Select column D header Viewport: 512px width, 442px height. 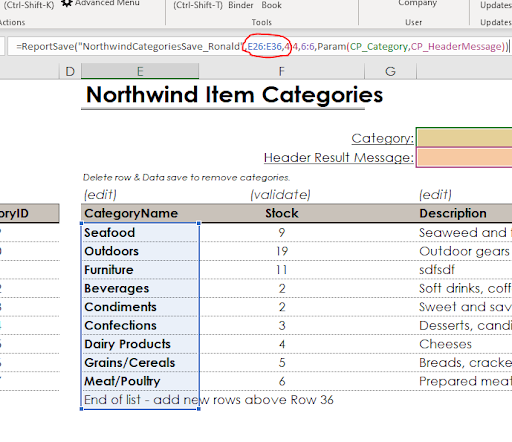[70, 71]
